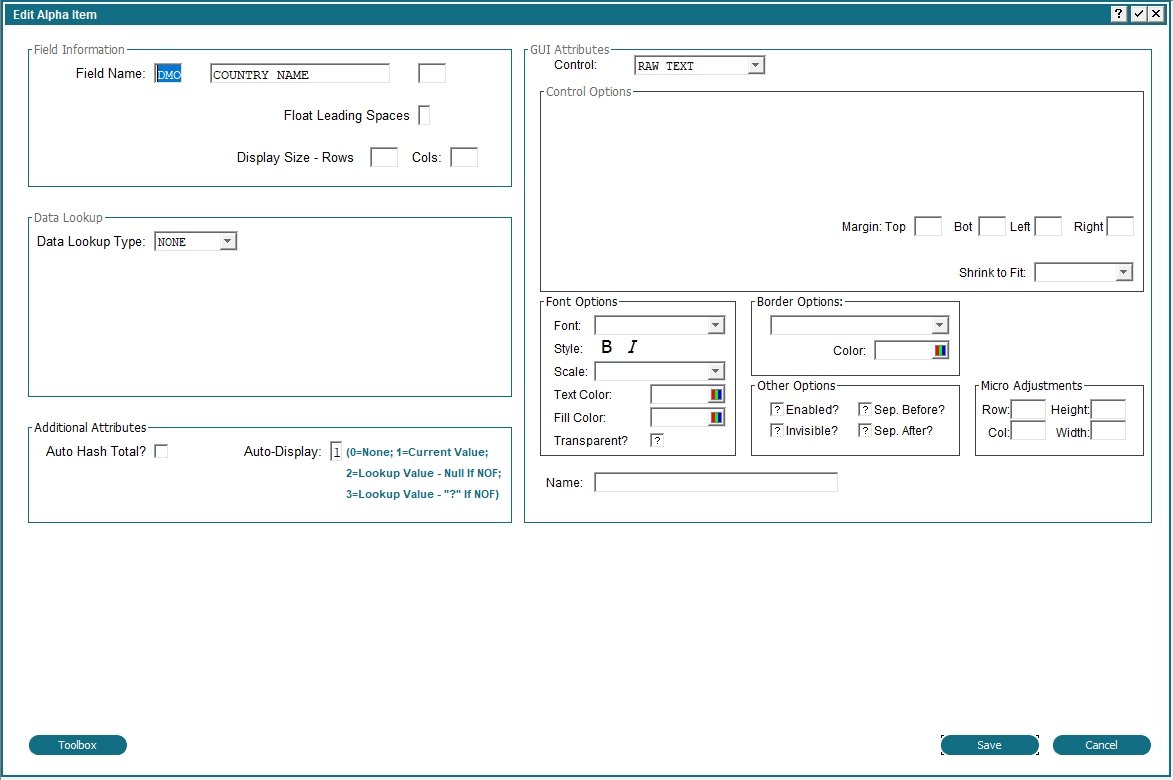Open the Font dropdown
The width and height of the screenshot is (1173, 780).
coord(659,325)
